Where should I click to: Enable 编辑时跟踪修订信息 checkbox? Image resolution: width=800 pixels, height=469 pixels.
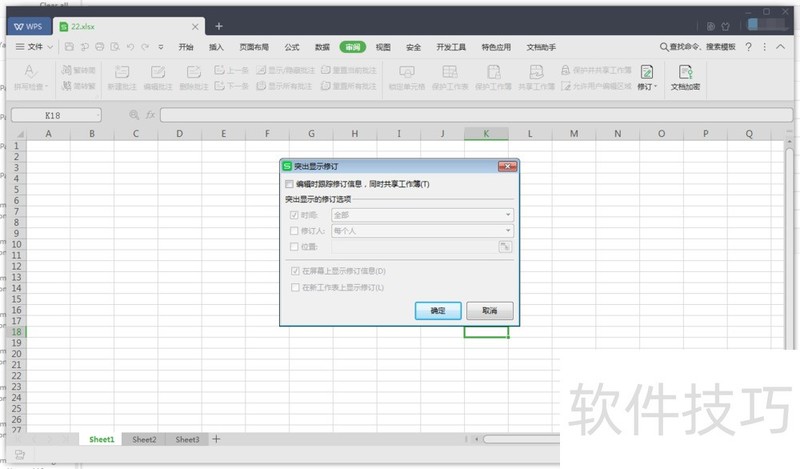289,184
